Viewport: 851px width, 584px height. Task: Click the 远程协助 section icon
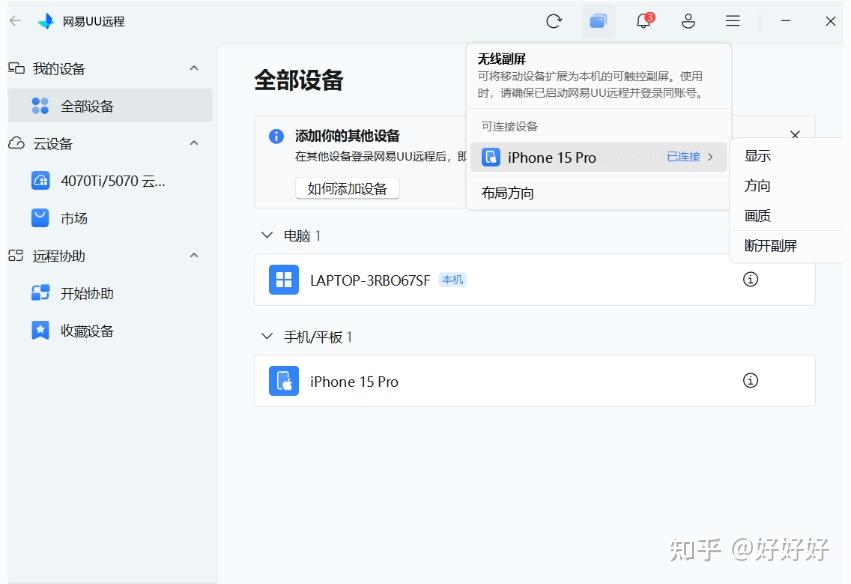(16, 256)
